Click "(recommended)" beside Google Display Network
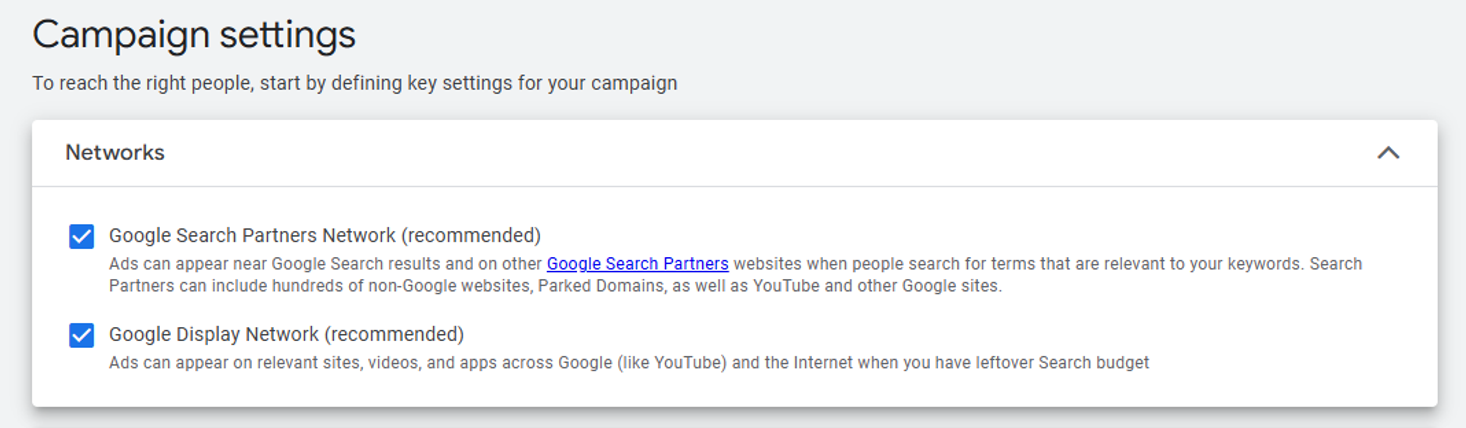Screen dimensions: 1466x428 [394, 334]
